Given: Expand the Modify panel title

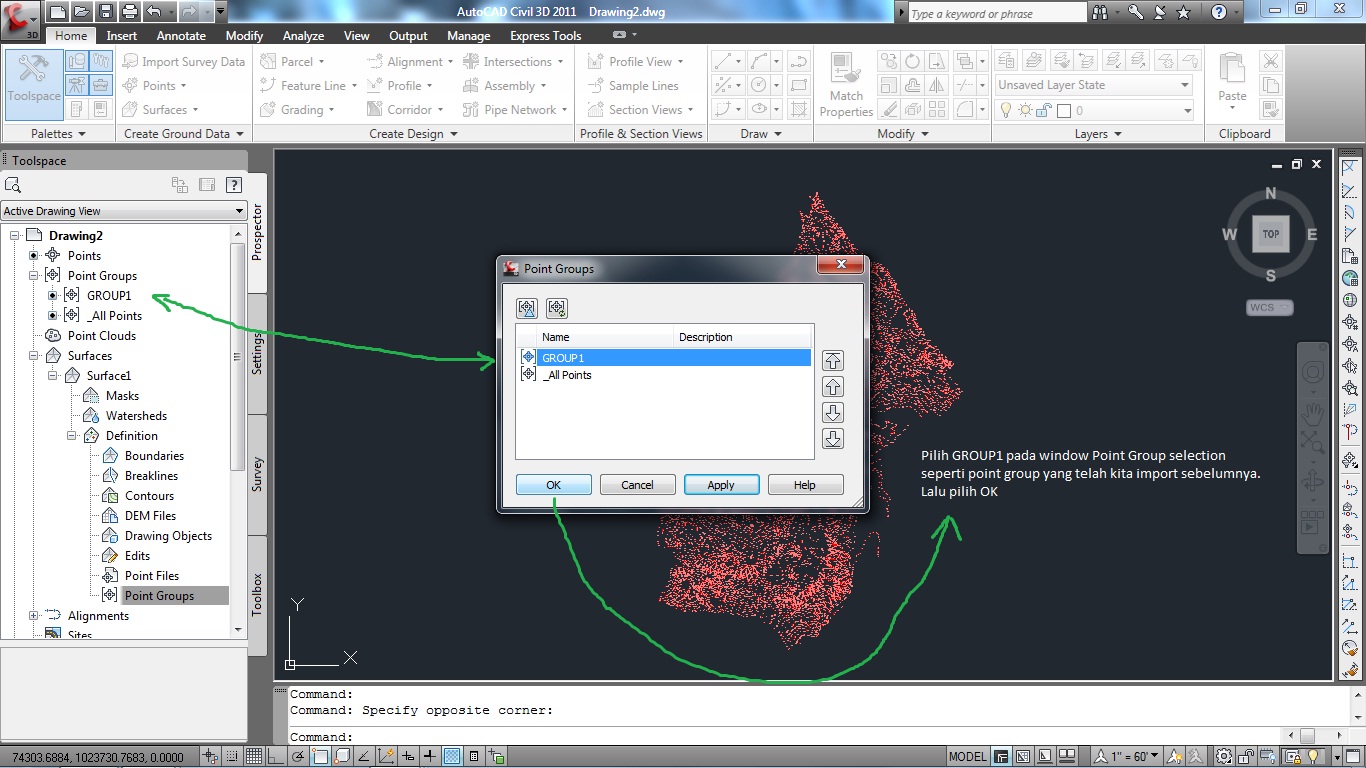Looking at the screenshot, I should 903,133.
